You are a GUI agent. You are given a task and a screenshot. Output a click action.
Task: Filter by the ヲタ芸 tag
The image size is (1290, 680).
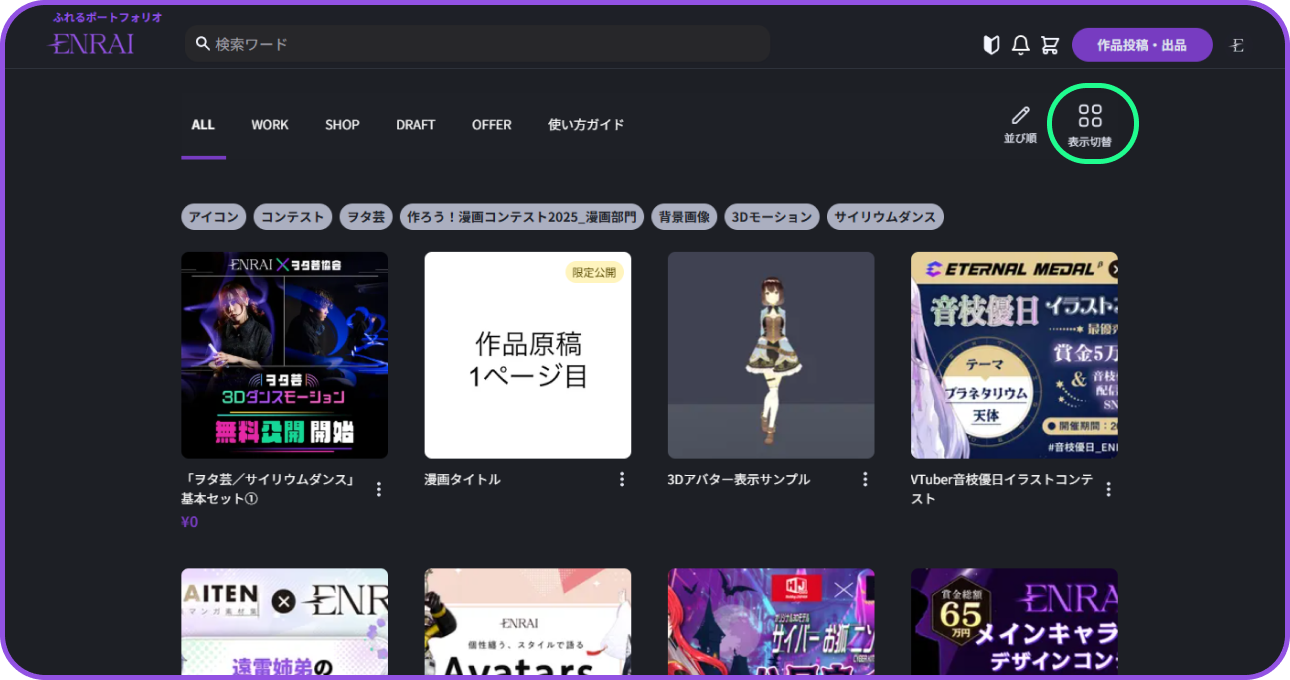pyautogui.click(x=366, y=217)
